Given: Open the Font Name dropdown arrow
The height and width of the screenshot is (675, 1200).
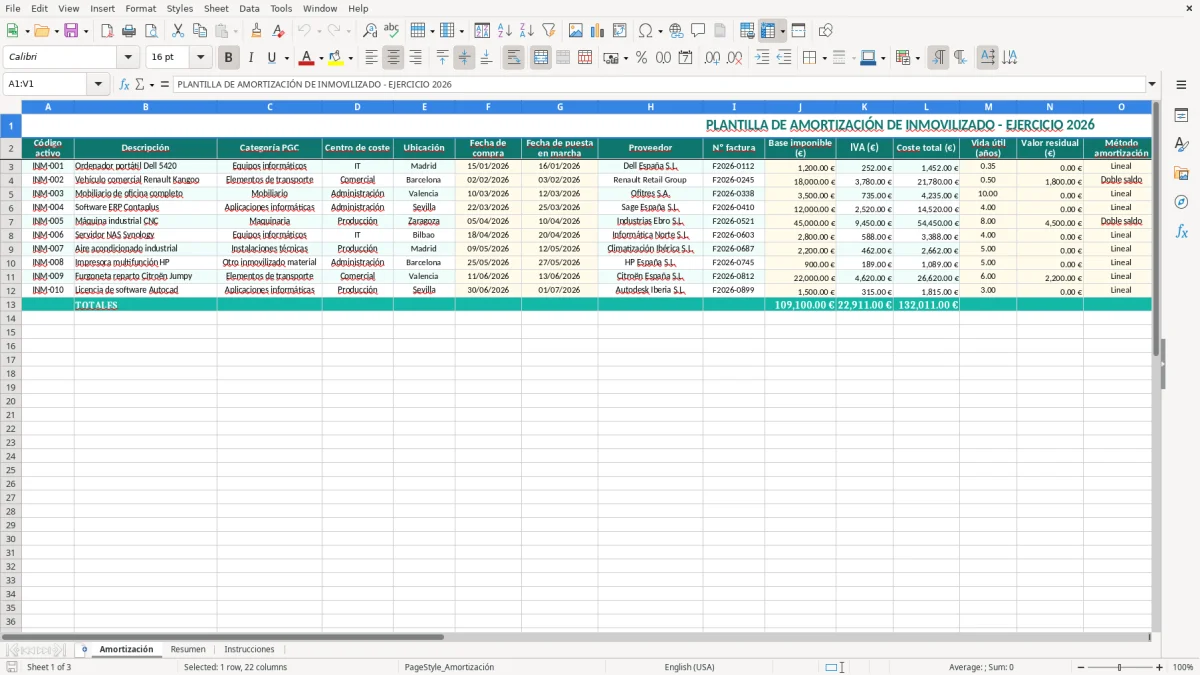Looking at the screenshot, I should click(128, 58).
